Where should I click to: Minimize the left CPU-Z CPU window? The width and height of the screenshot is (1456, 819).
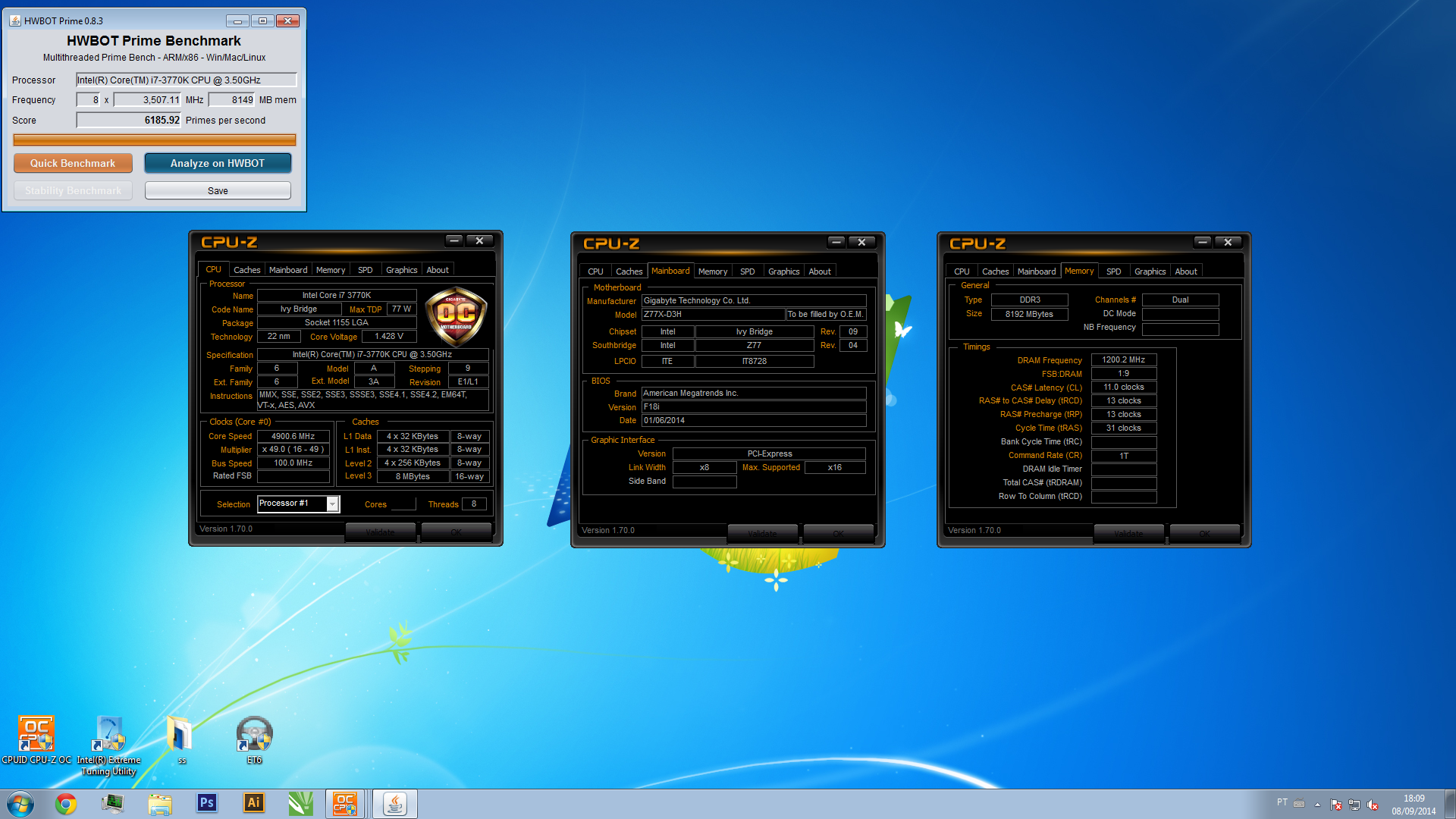454,240
